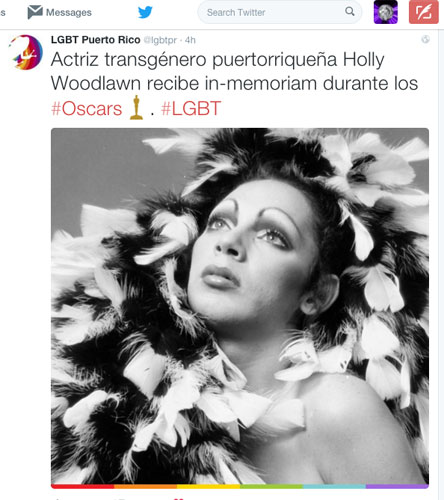Image resolution: width=444 pixels, height=500 pixels.
Task: Open the 4h tweet timestamp
Action: click(190, 40)
